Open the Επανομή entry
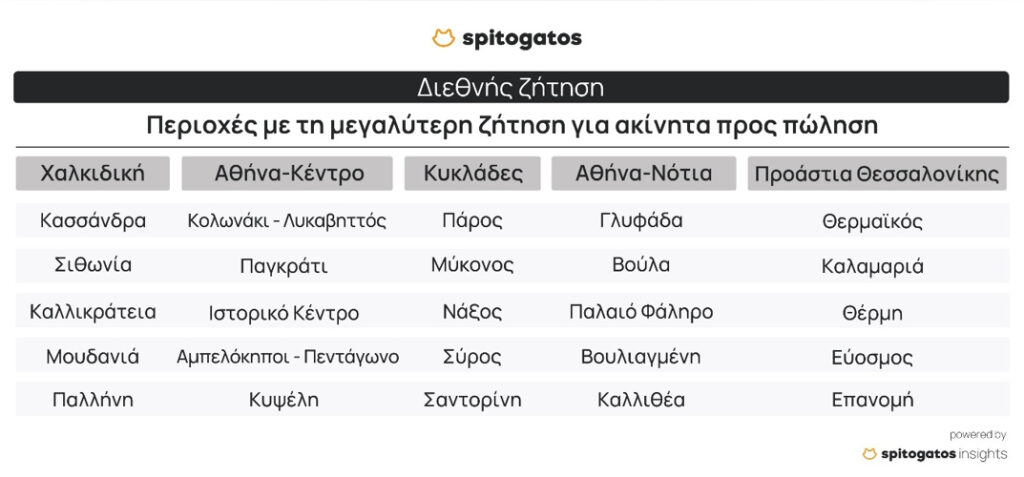 (872, 399)
